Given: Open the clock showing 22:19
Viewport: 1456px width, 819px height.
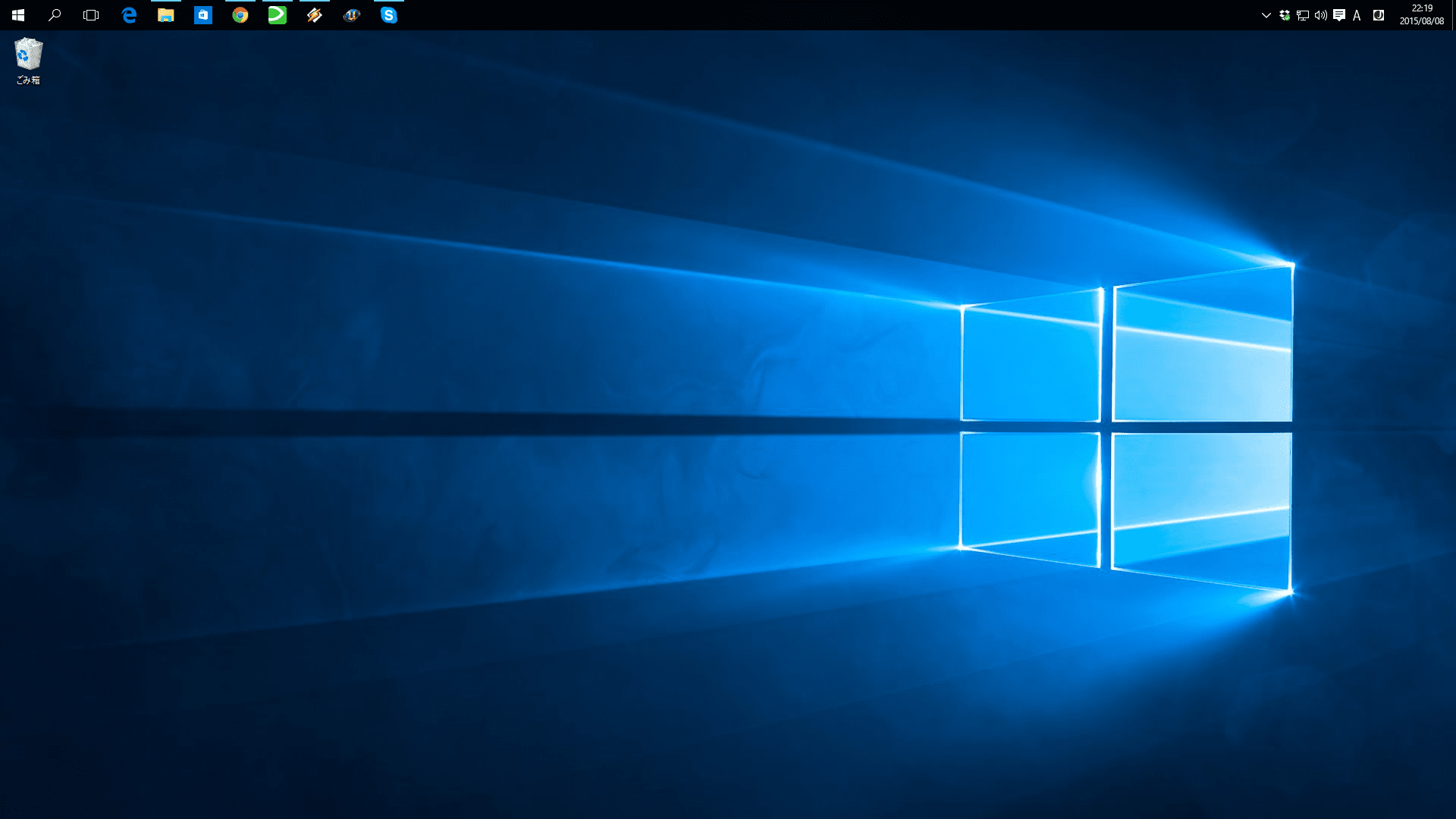Looking at the screenshot, I should pyautogui.click(x=1422, y=15).
